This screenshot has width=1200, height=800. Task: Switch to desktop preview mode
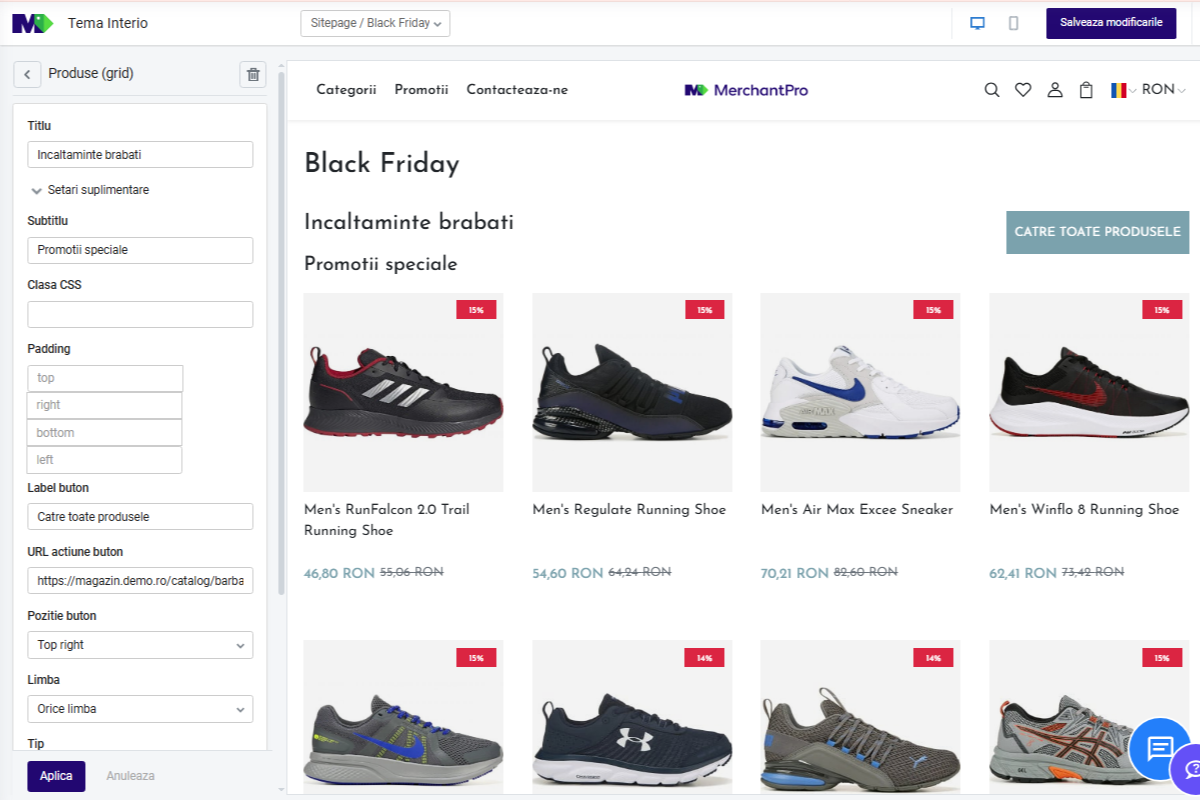click(x=977, y=23)
